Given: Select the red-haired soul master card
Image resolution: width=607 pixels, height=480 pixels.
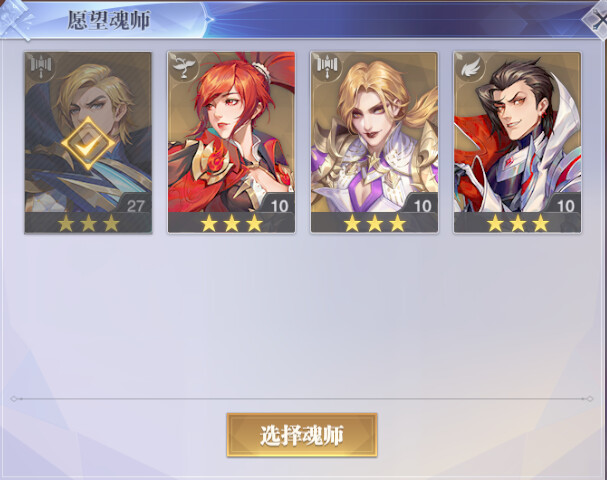Looking at the screenshot, I should [231, 143].
